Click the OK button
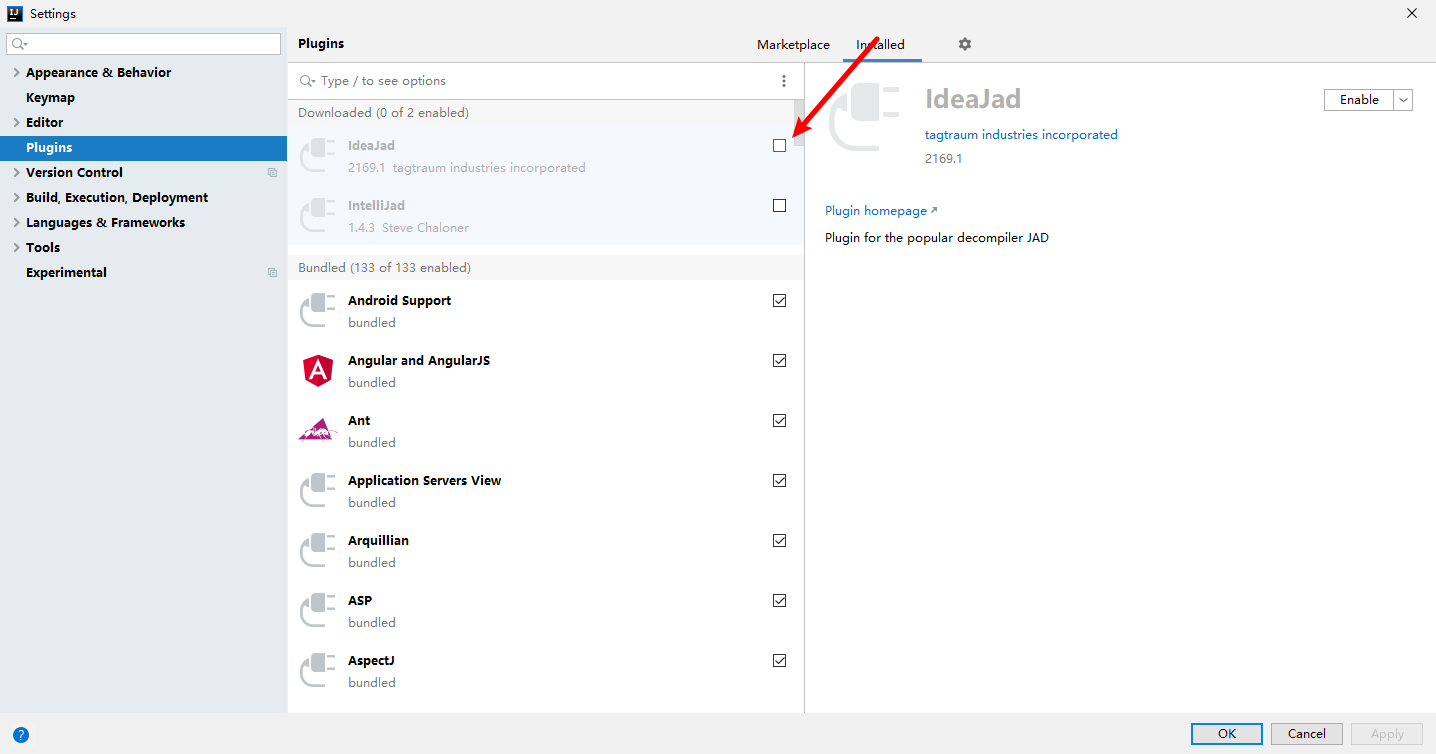 pos(1227,734)
